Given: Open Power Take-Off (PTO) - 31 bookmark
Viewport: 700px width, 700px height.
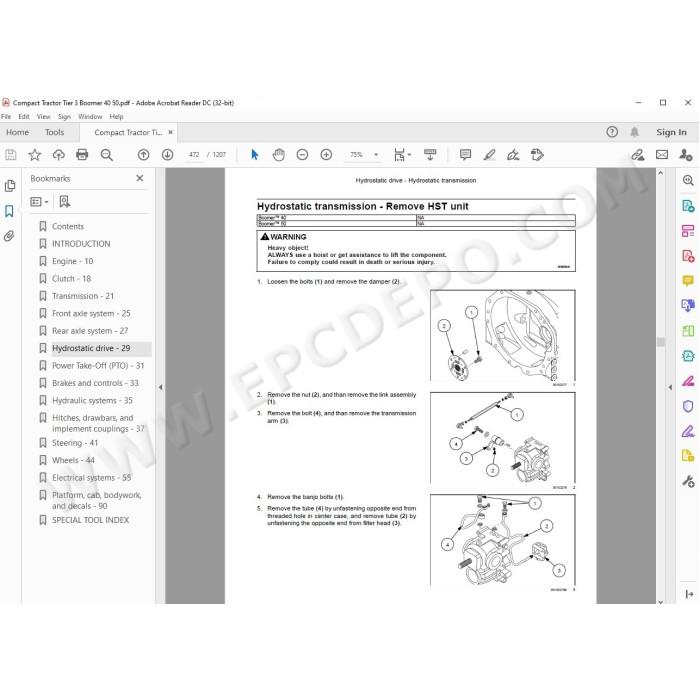Looking at the screenshot, I should click(98, 366).
